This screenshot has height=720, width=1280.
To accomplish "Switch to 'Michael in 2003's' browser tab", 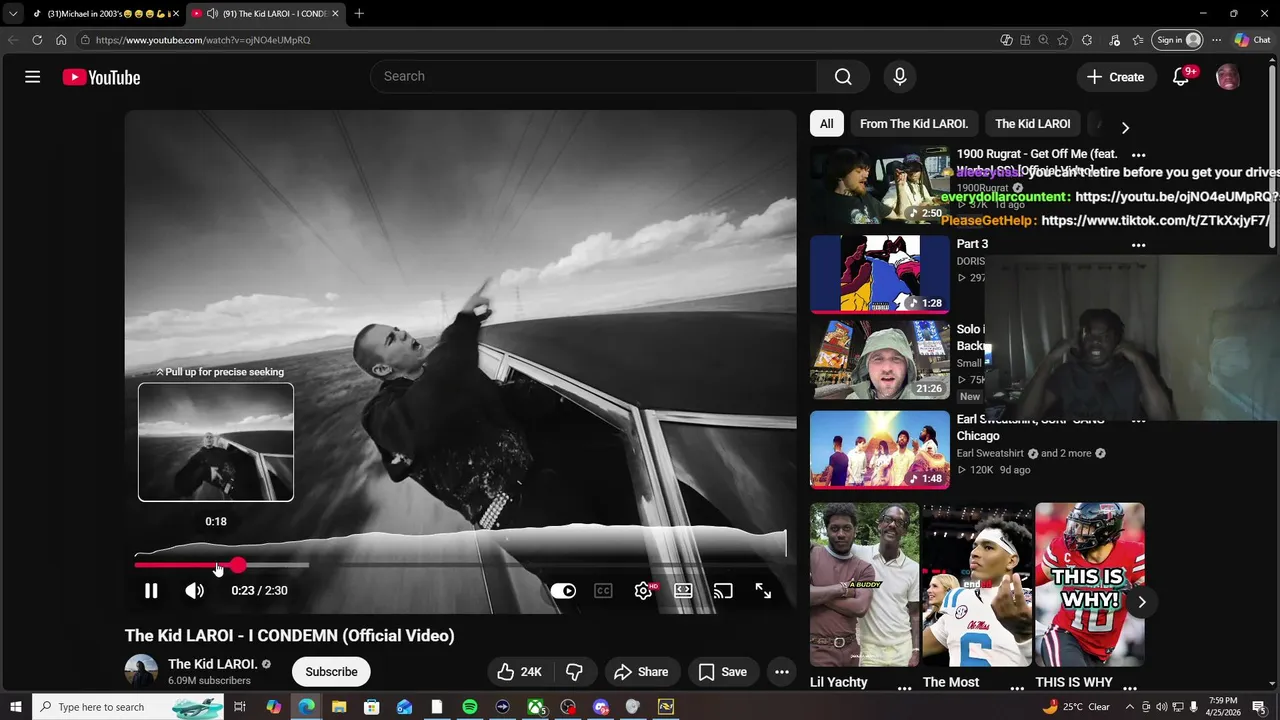I will coord(104,13).
